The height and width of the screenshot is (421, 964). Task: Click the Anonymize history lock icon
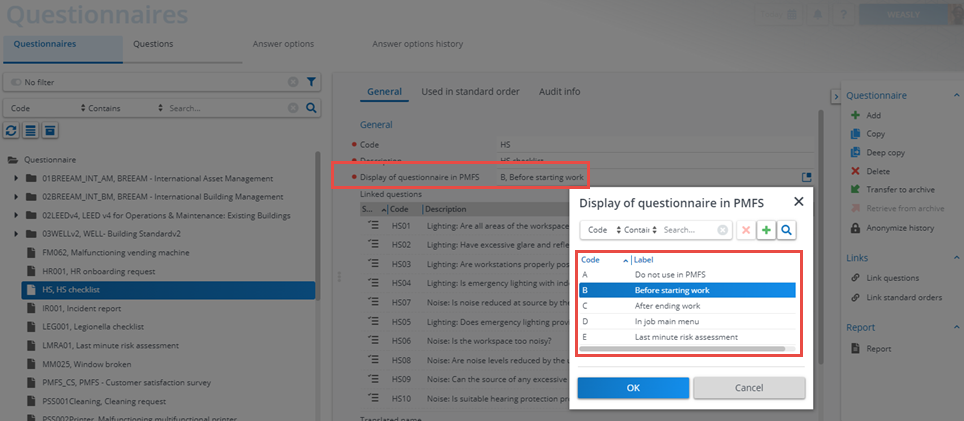coord(854,228)
